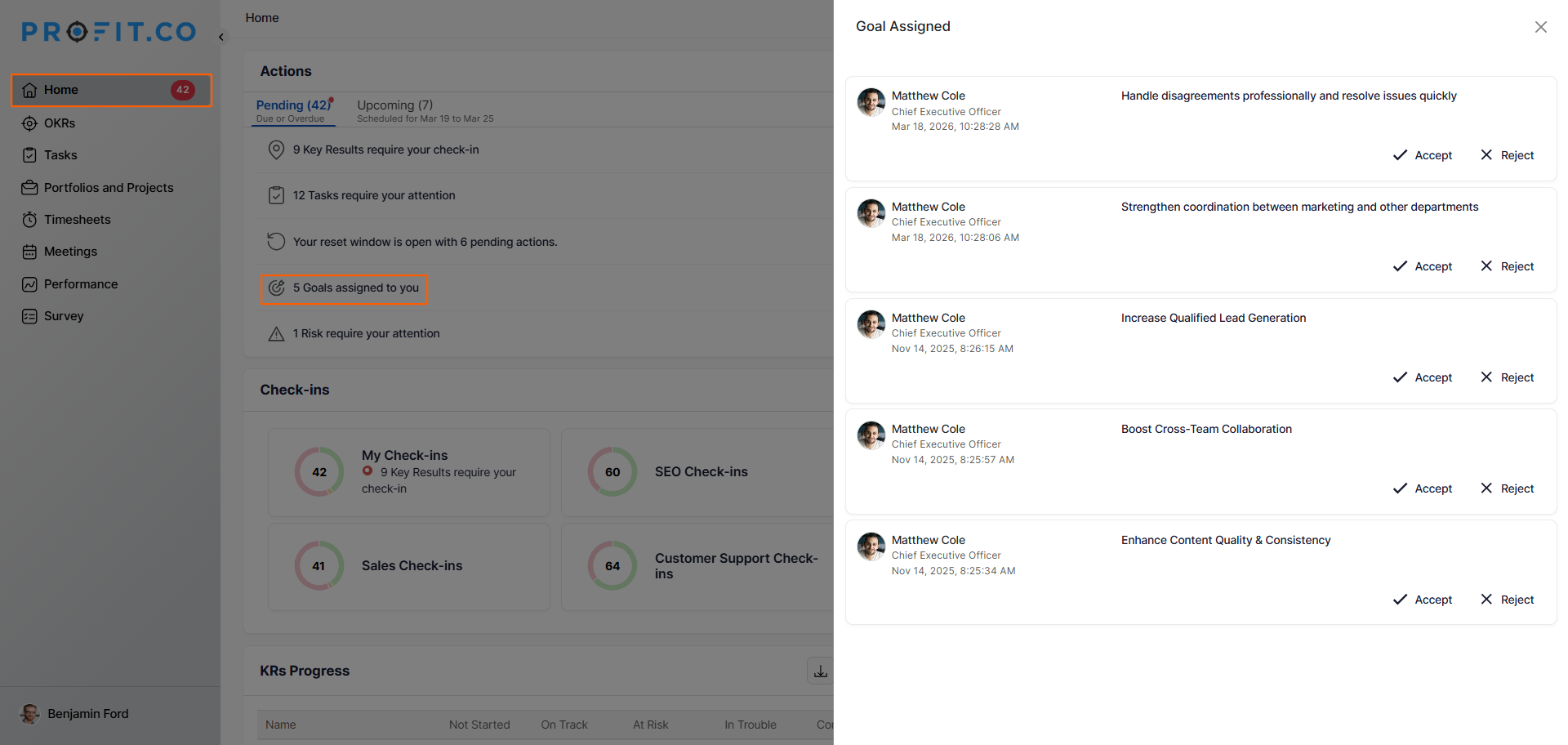
Task: Open the 12 Tasks require attention item
Action: (x=374, y=195)
